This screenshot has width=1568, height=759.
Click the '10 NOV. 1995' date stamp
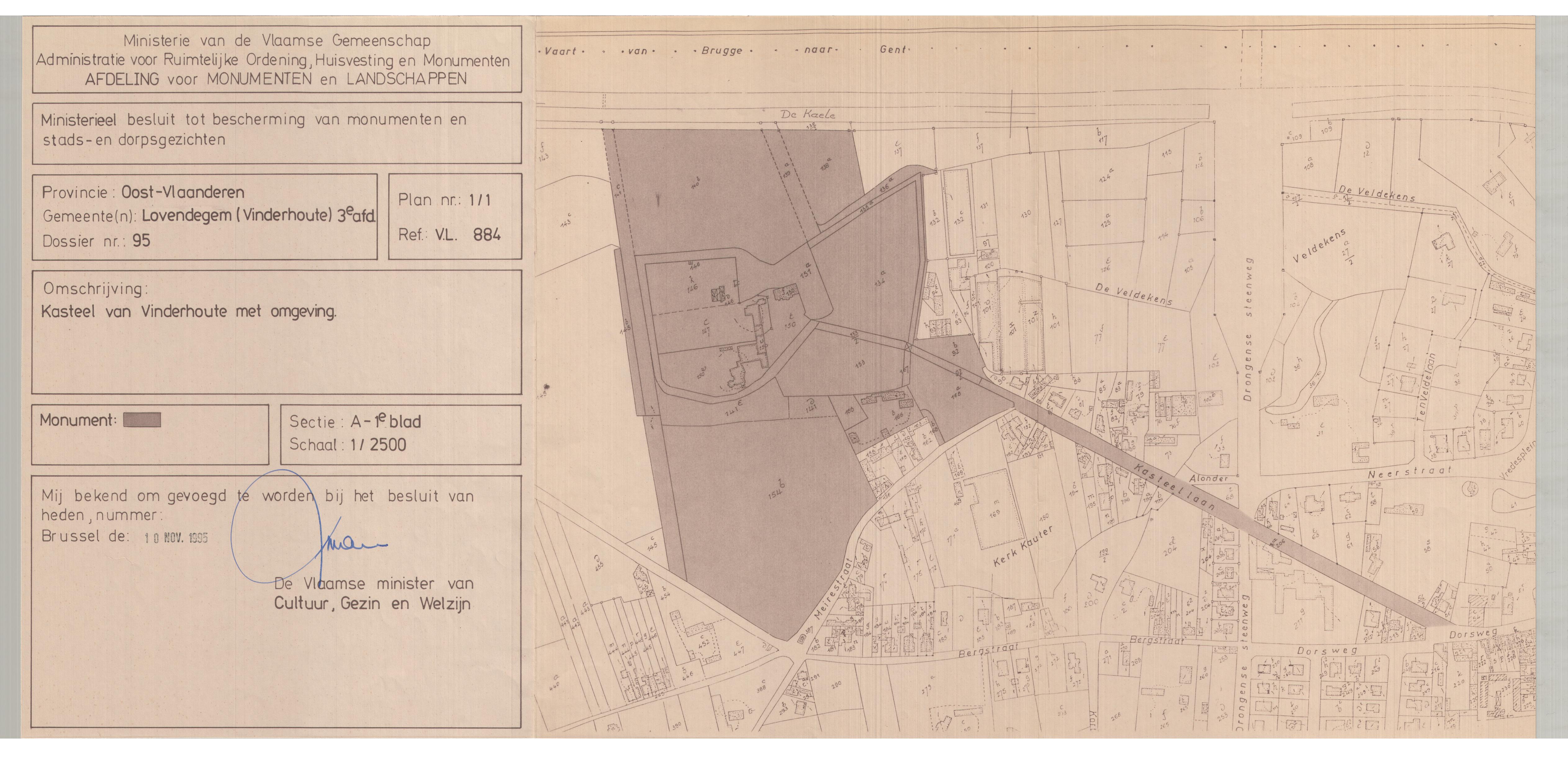tap(177, 537)
